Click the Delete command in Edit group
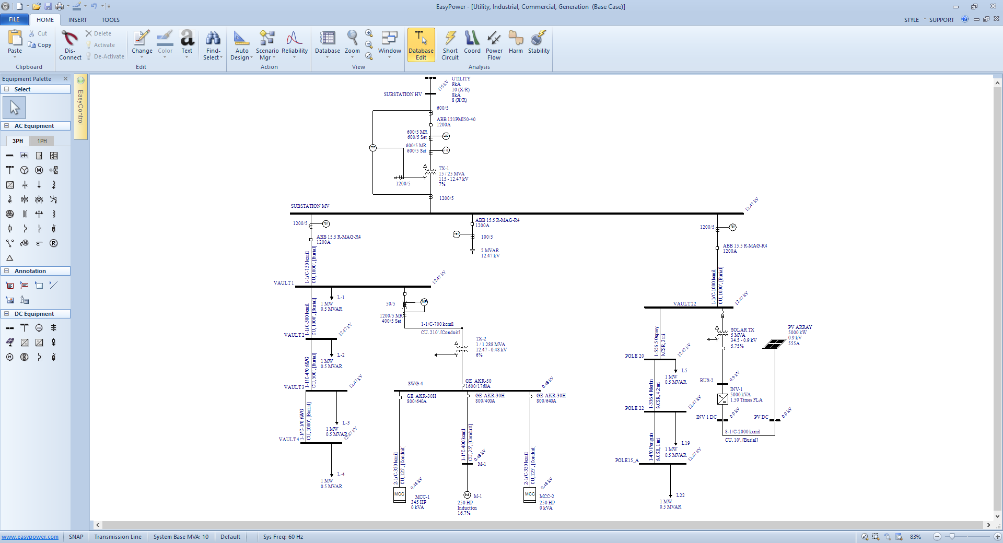The width and height of the screenshot is (1003, 543). click(99, 33)
